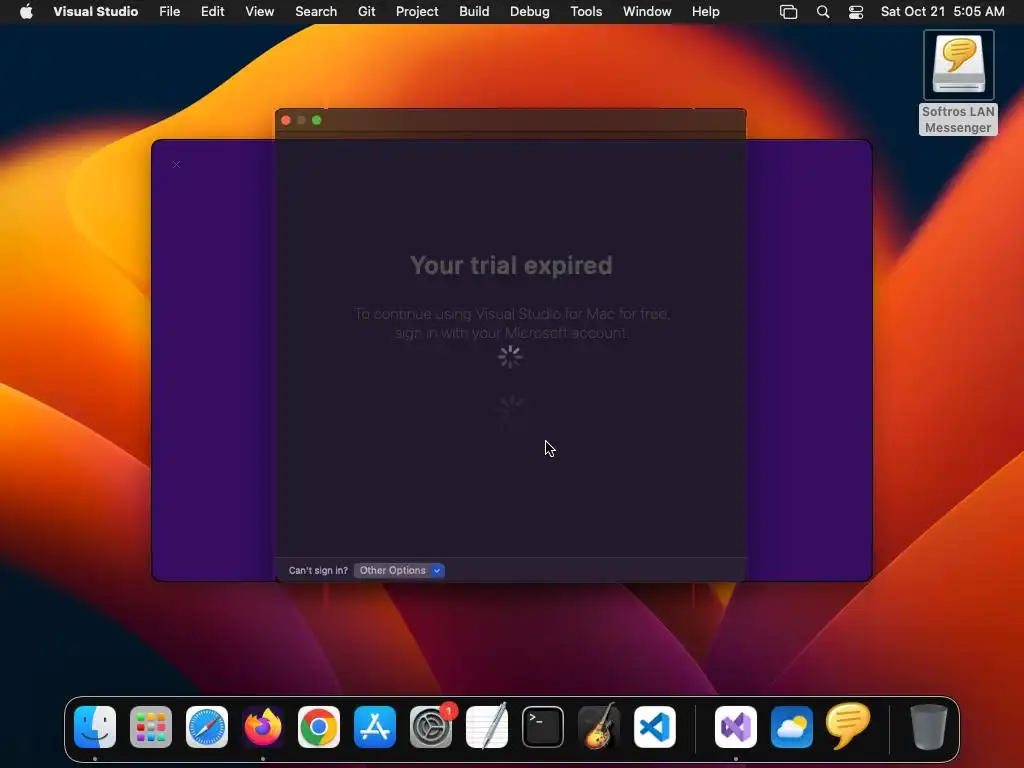Click the 'Your trial expired' heading

click(511, 265)
